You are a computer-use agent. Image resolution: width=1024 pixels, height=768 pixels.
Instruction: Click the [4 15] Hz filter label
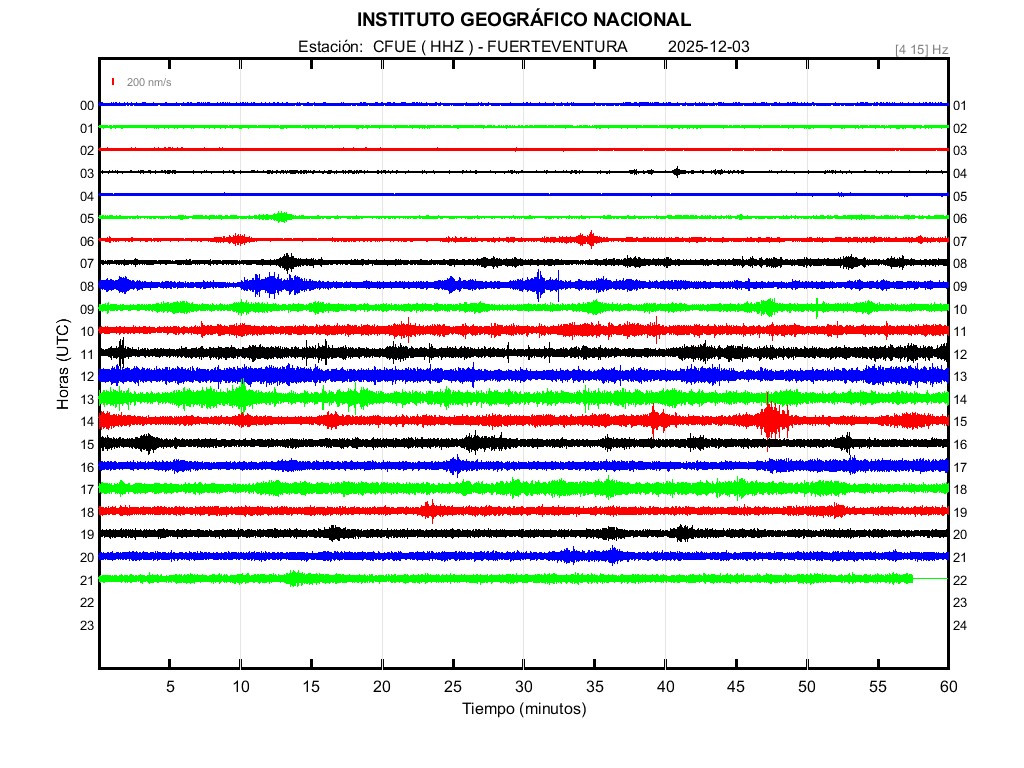[x=921, y=49]
